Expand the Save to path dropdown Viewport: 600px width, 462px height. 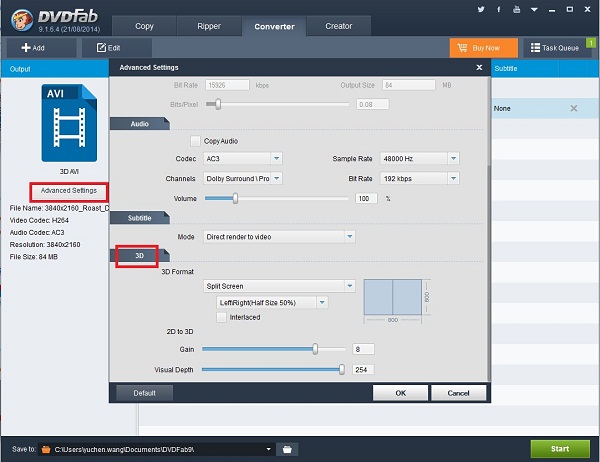(x=269, y=449)
